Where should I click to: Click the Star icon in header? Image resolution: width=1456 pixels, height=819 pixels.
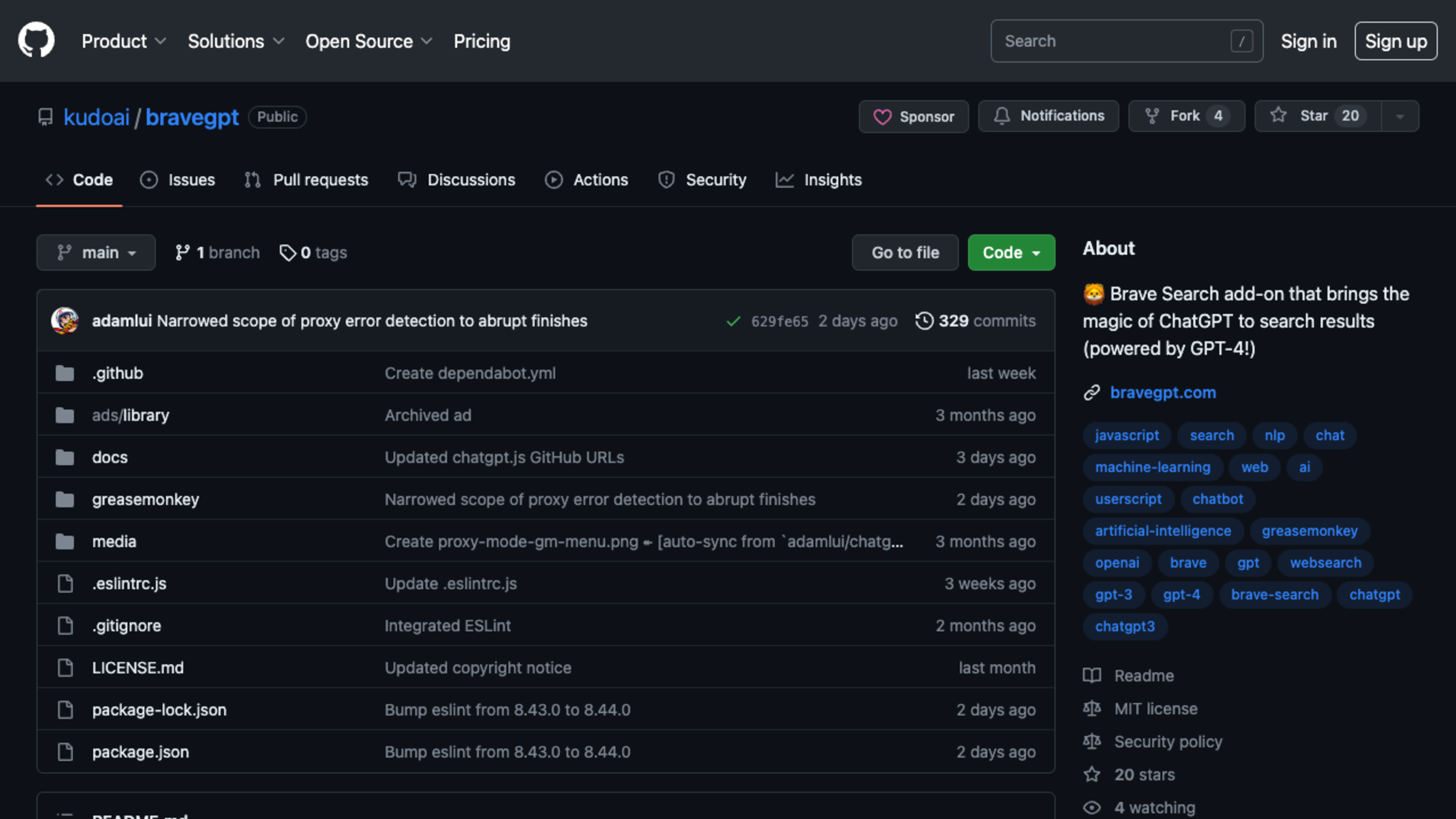(x=1279, y=115)
